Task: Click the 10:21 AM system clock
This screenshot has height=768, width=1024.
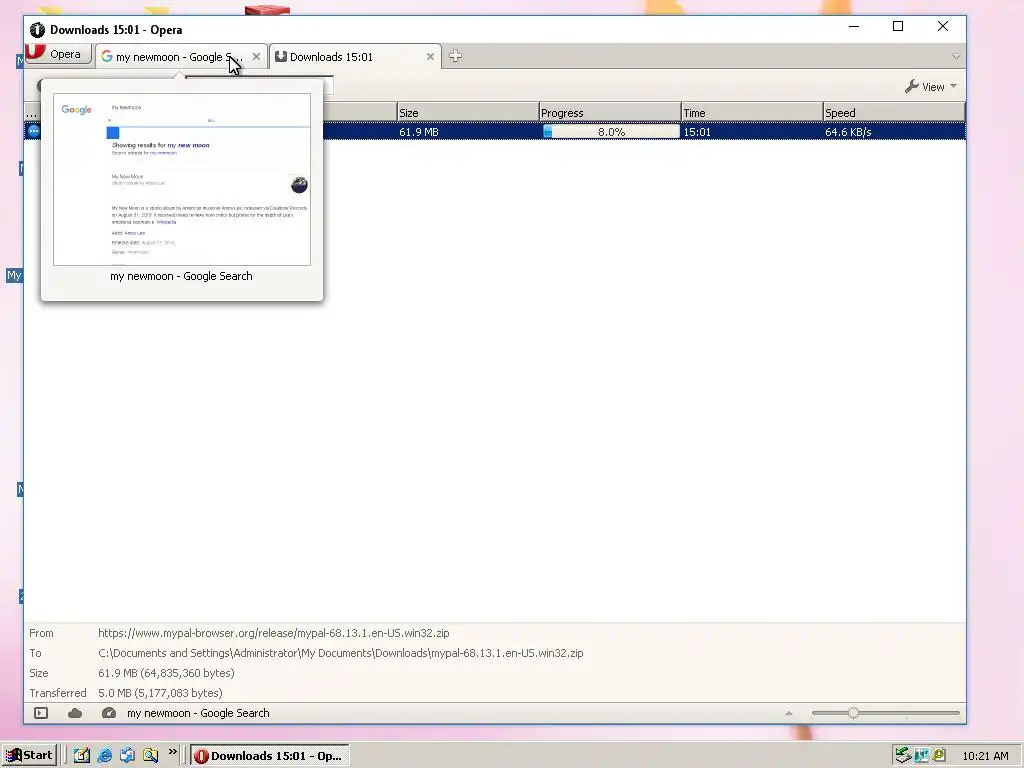Action: [x=985, y=756]
